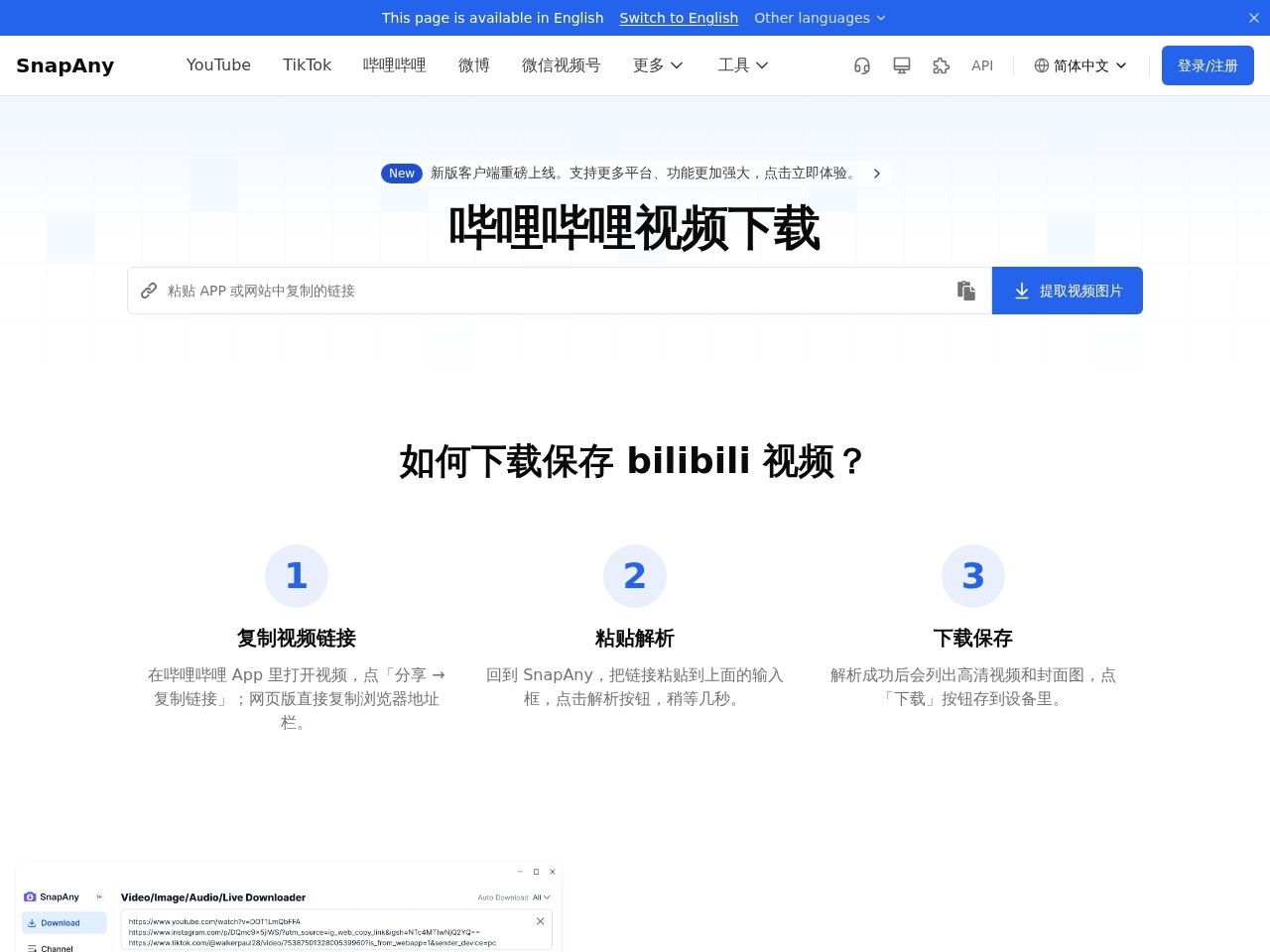This screenshot has height=952, width=1270.
Task: Expand the 更多 menu
Action: (x=659, y=64)
